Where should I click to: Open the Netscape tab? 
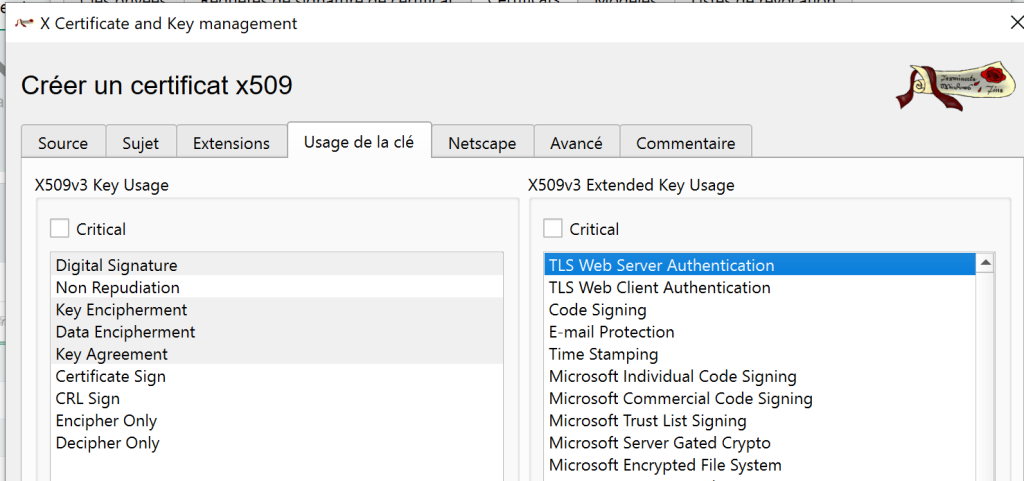pos(482,143)
